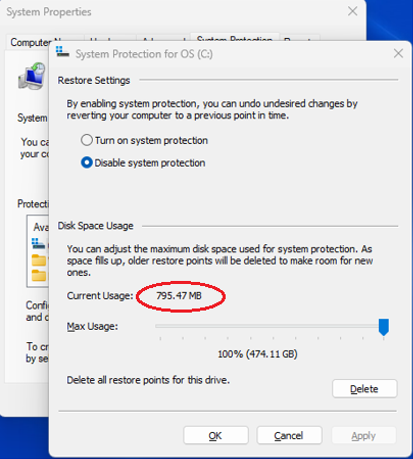This screenshot has width=413, height=459.
Task: Close the System Protection for OS dialog
Action: [x=398, y=53]
